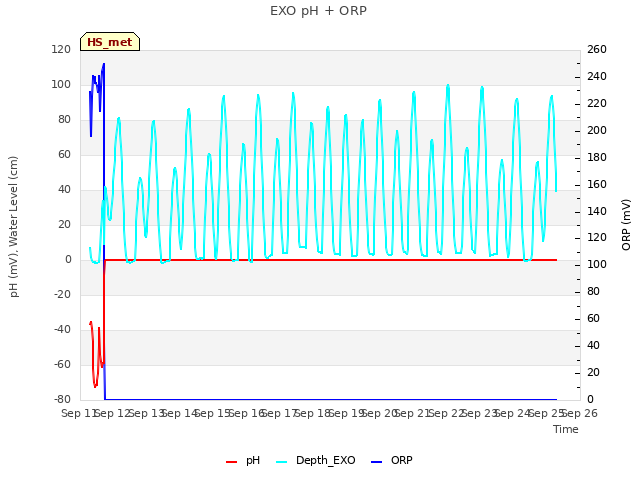Click left axis tick value 120

(x=61, y=49)
